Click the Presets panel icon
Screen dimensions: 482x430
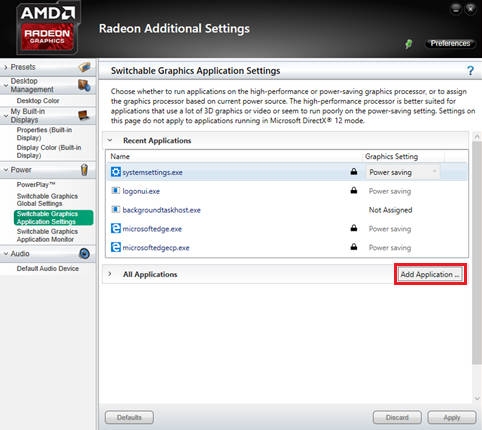tap(84, 67)
